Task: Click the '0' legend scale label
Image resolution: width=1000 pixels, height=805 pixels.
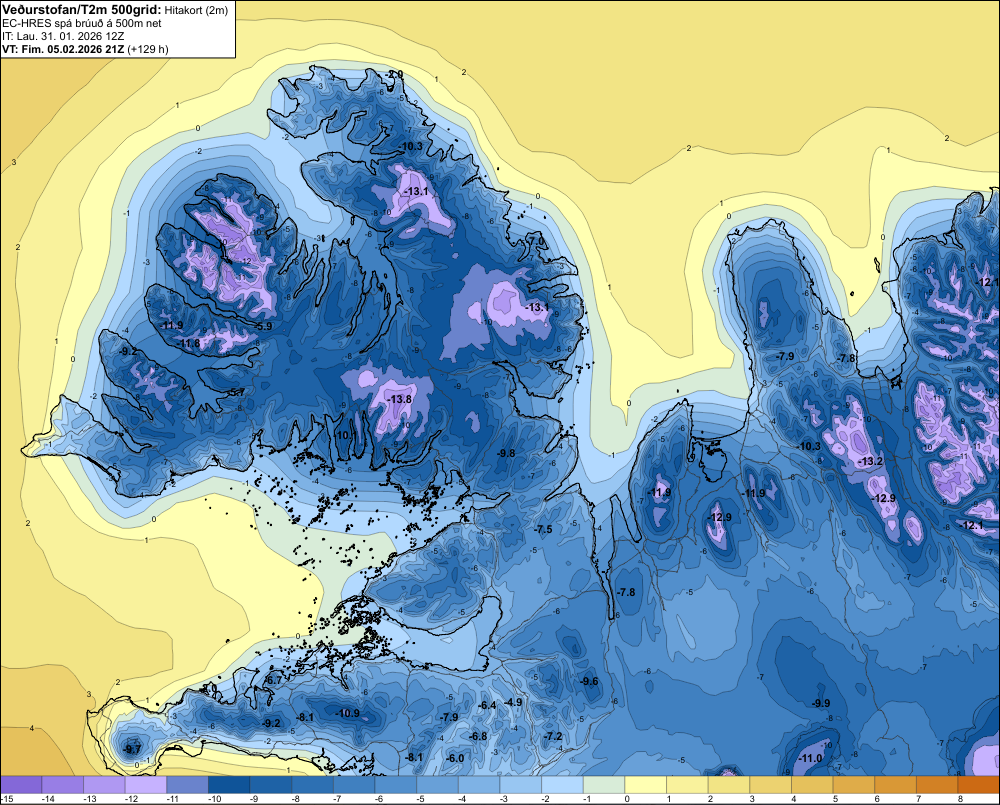Action: coord(627,799)
